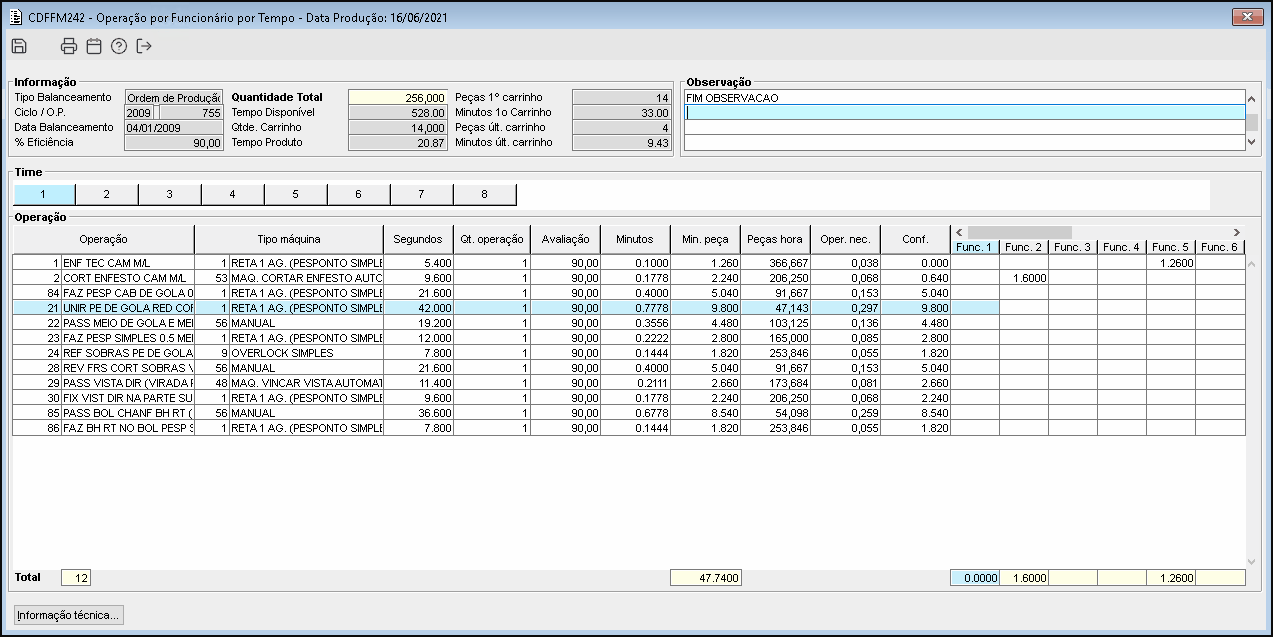Viewport: 1273px width, 637px height.
Task: Click Func. 2 cell with value 1.6000
Action: click(x=1024, y=278)
